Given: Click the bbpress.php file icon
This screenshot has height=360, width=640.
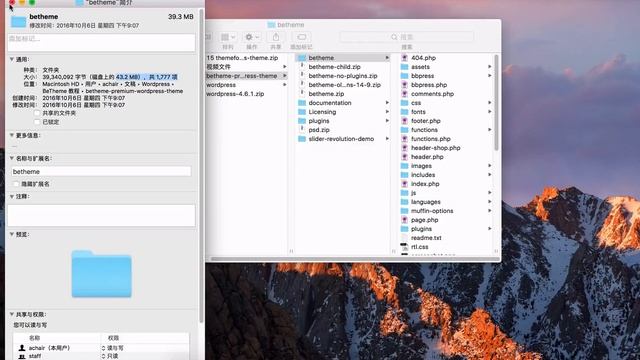Looking at the screenshot, I should click(404, 85).
